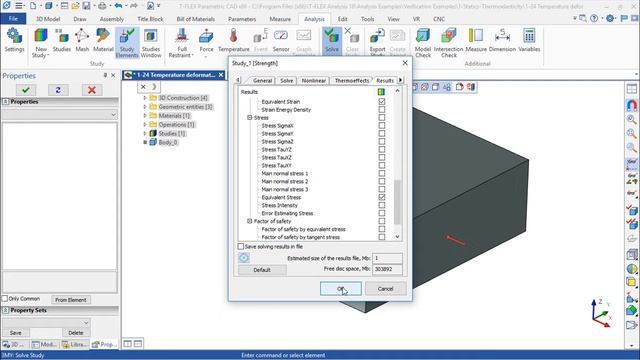
Task: Open the Properties dropdown combo box
Action: click(60, 115)
